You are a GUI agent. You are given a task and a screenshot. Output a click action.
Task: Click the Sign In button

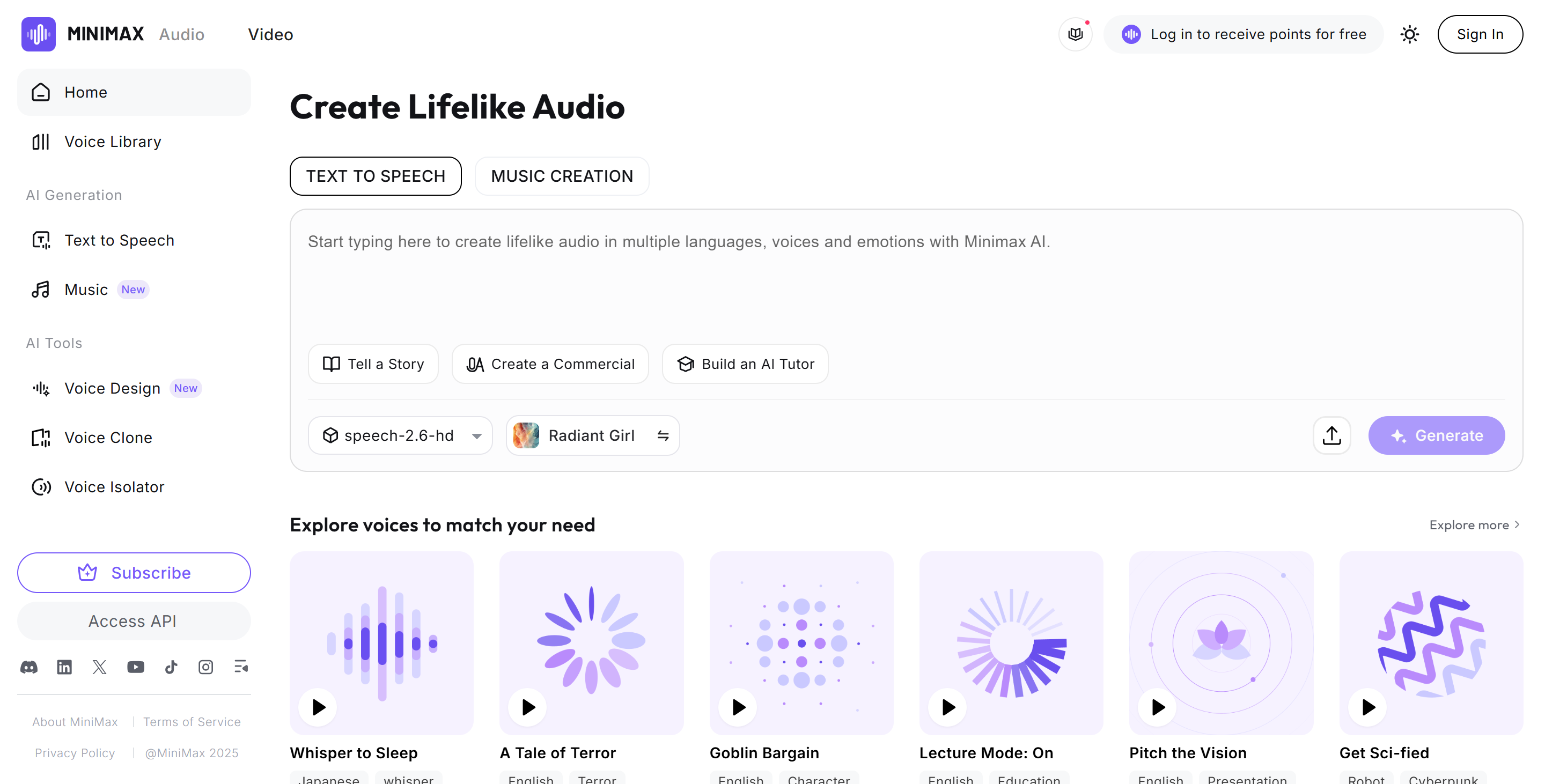pyautogui.click(x=1480, y=34)
